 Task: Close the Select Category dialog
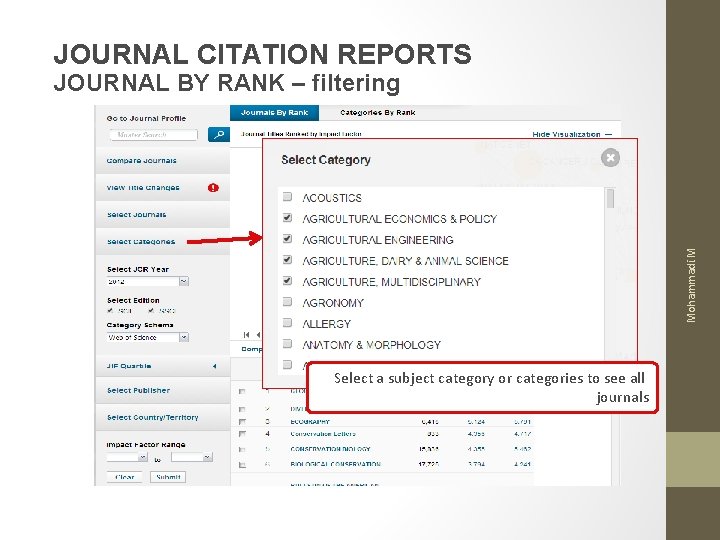point(610,158)
